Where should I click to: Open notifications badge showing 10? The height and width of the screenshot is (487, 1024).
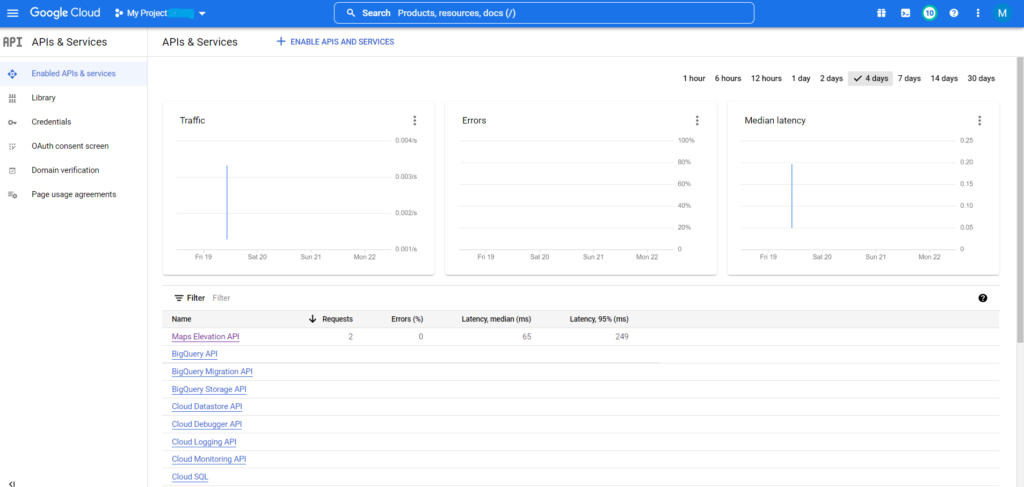pyautogui.click(x=929, y=13)
